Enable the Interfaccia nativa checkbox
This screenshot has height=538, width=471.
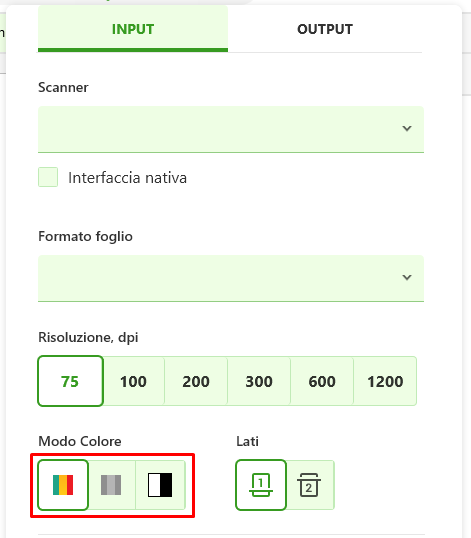[48, 177]
